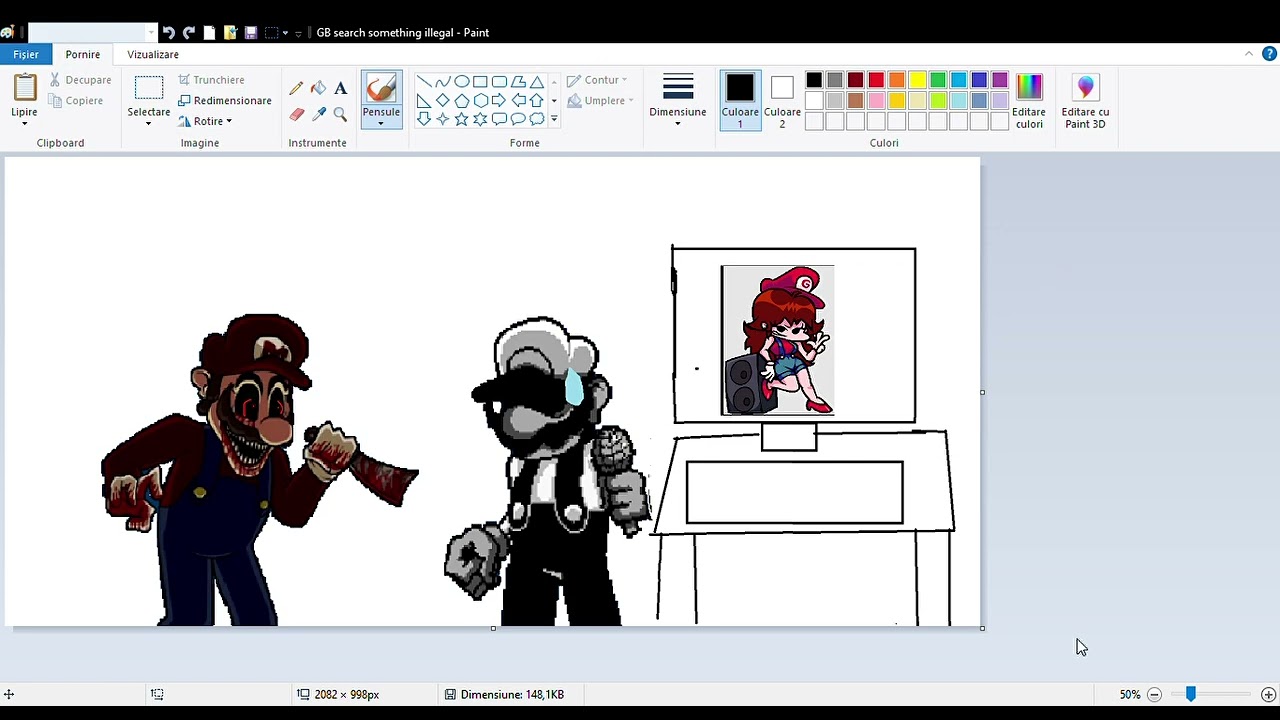Click the Dimensiune: 148,1KB status text

(x=512, y=694)
